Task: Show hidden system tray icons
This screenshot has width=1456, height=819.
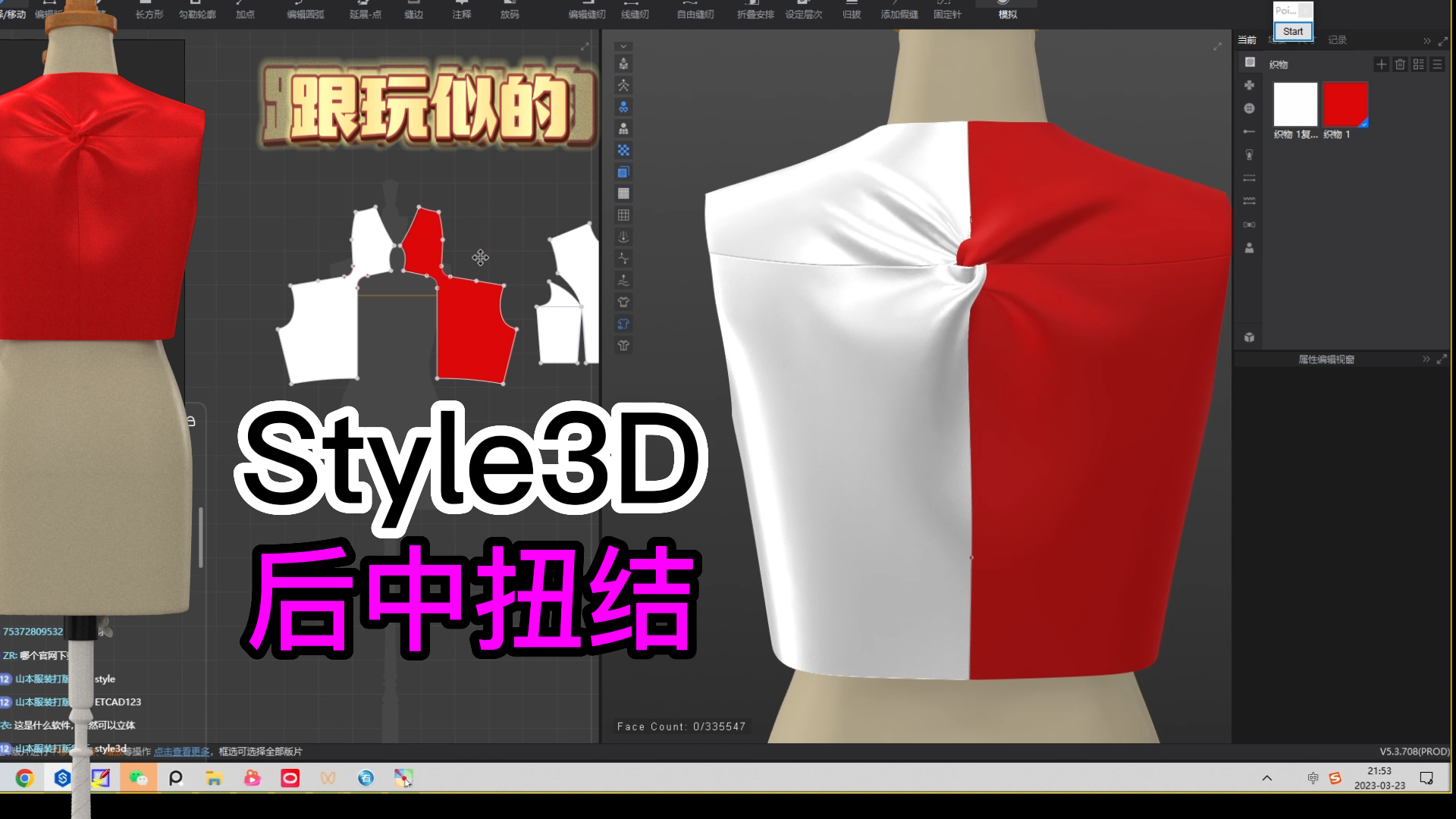Action: point(1266,778)
